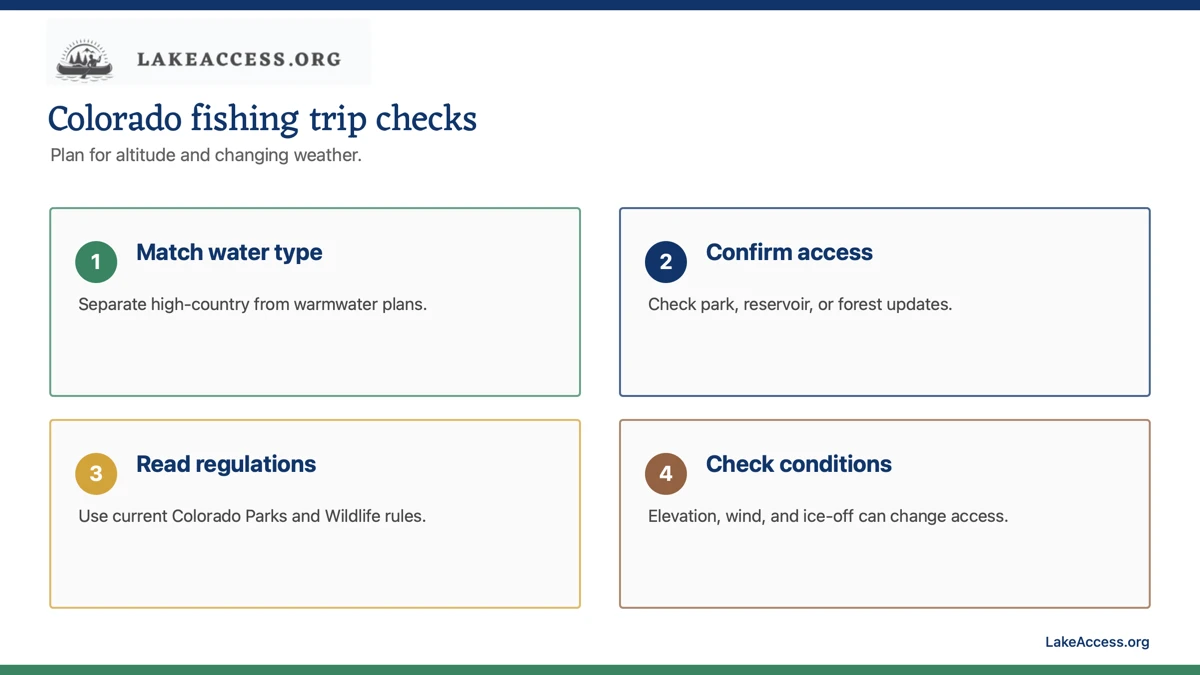
Task: Click the elevation, wind, and ice-off text
Action: point(828,517)
